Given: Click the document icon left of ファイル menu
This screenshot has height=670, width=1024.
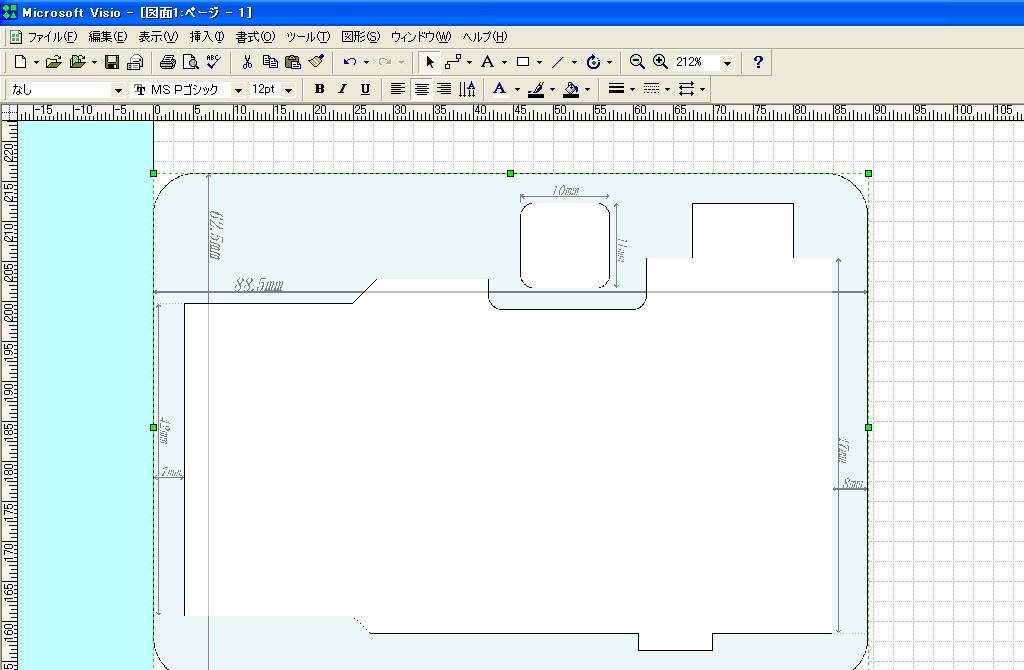Looking at the screenshot, I should pyautogui.click(x=16, y=37).
